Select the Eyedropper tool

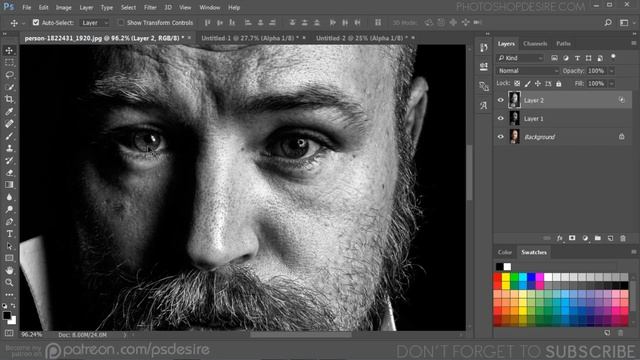(9, 111)
